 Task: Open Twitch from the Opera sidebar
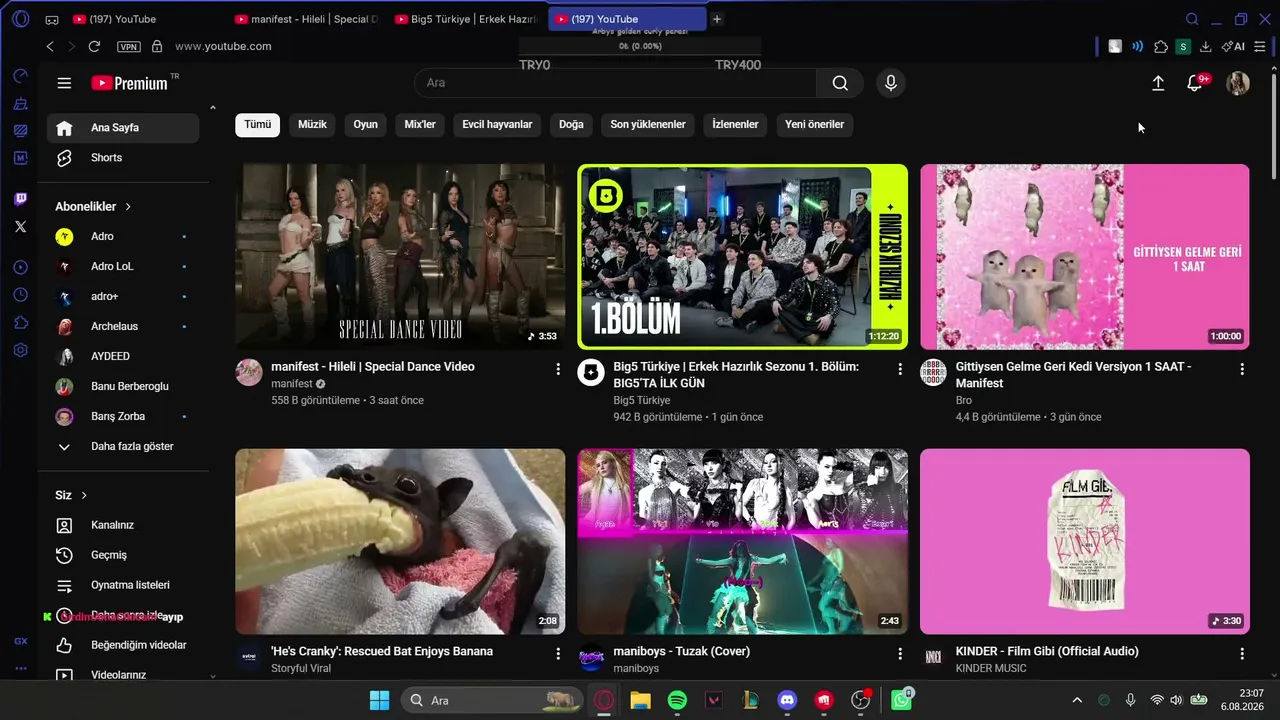click(x=21, y=199)
